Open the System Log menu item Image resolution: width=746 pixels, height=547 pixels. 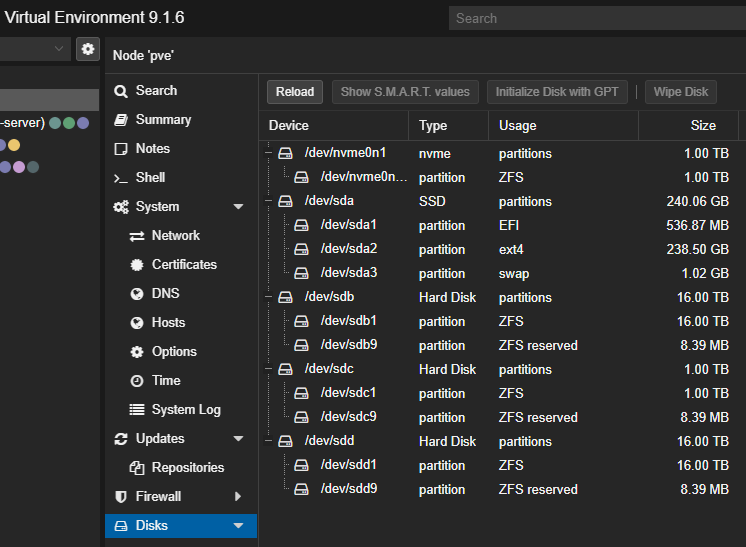[x=181, y=410]
